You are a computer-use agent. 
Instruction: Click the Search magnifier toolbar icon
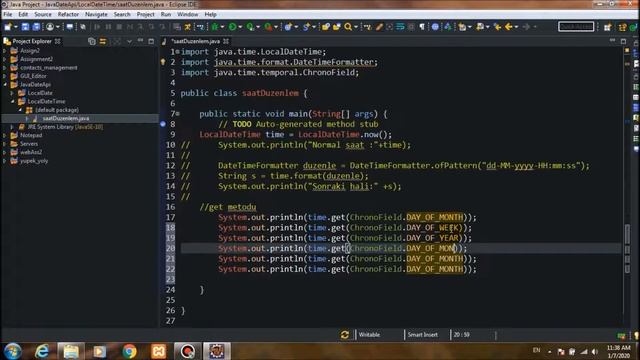coord(348,27)
